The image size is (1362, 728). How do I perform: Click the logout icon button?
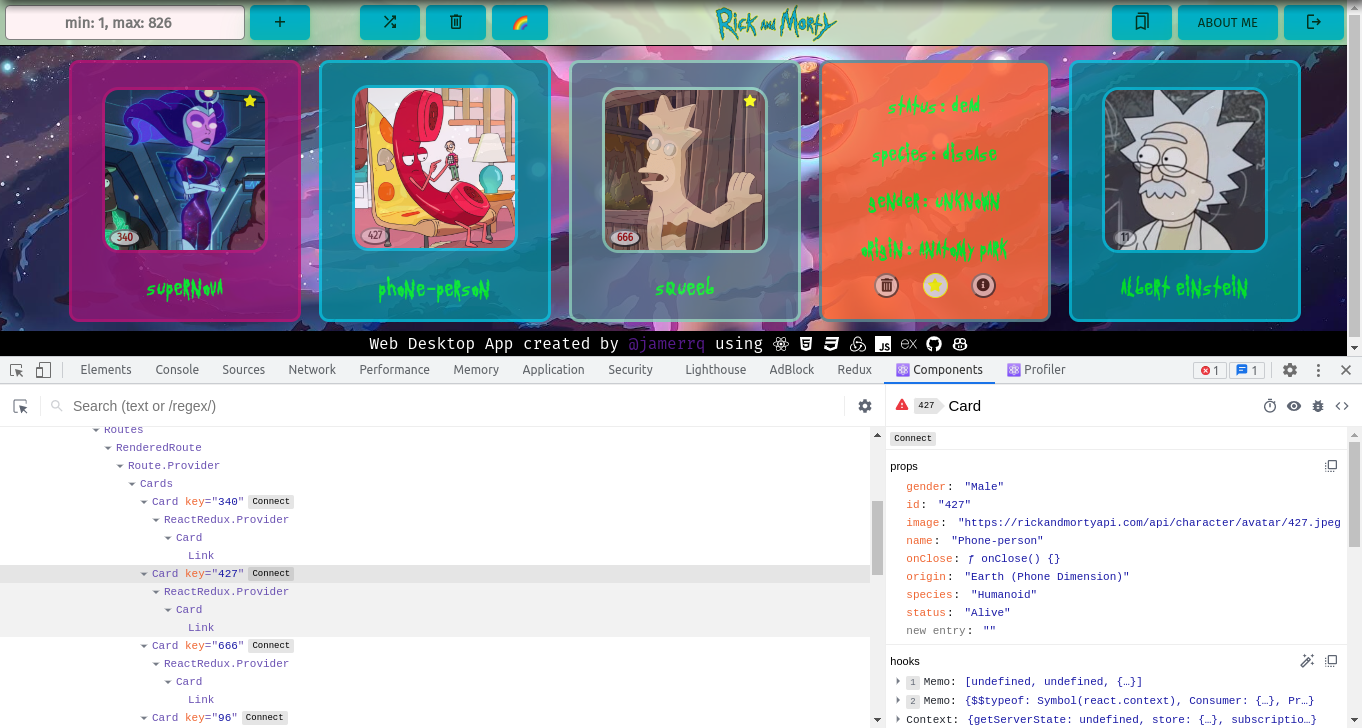[x=1314, y=22]
